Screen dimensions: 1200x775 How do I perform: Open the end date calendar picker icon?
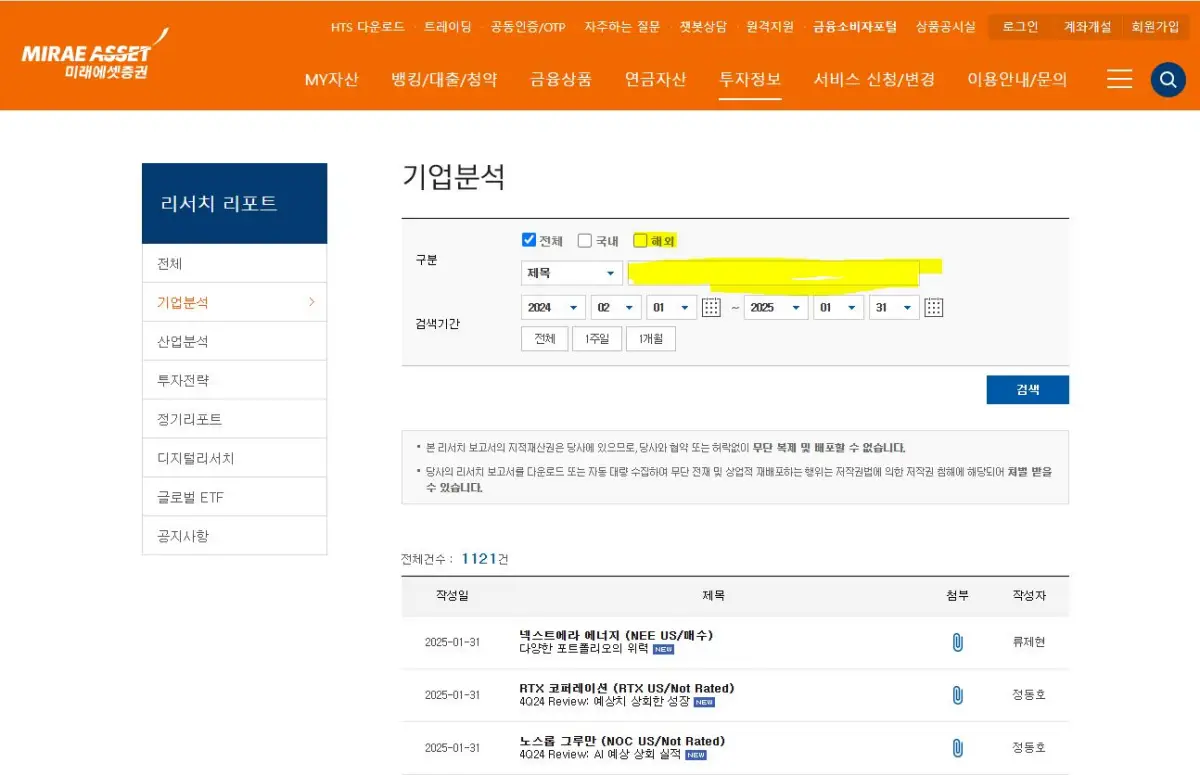934,307
